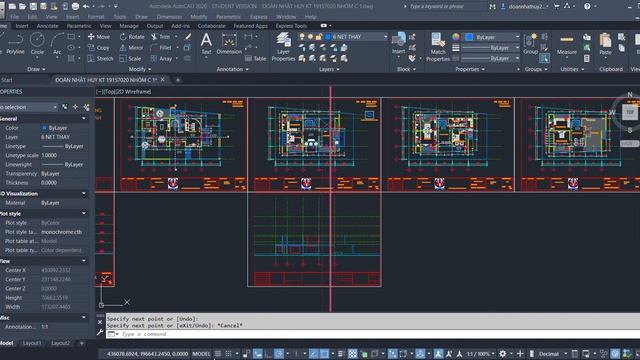Select the Text annotation tool

tap(207, 44)
